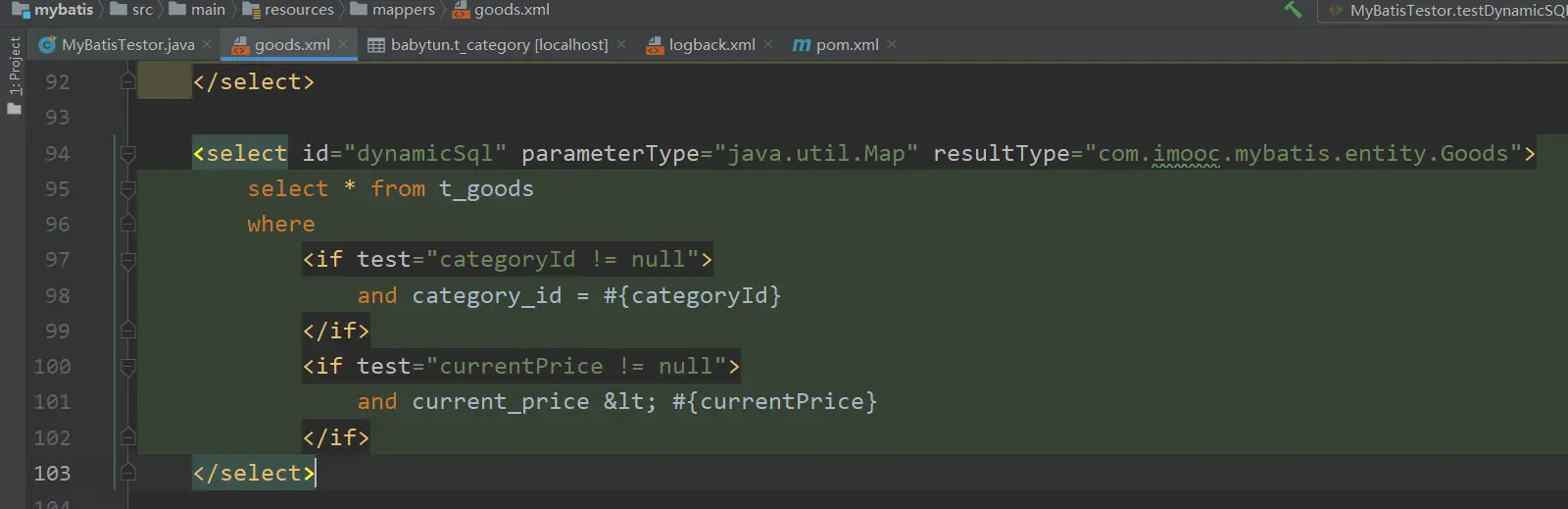This screenshot has width=1568, height=509.
Task: Click the closing </if> tag on line 102
Action: pyautogui.click(x=336, y=437)
